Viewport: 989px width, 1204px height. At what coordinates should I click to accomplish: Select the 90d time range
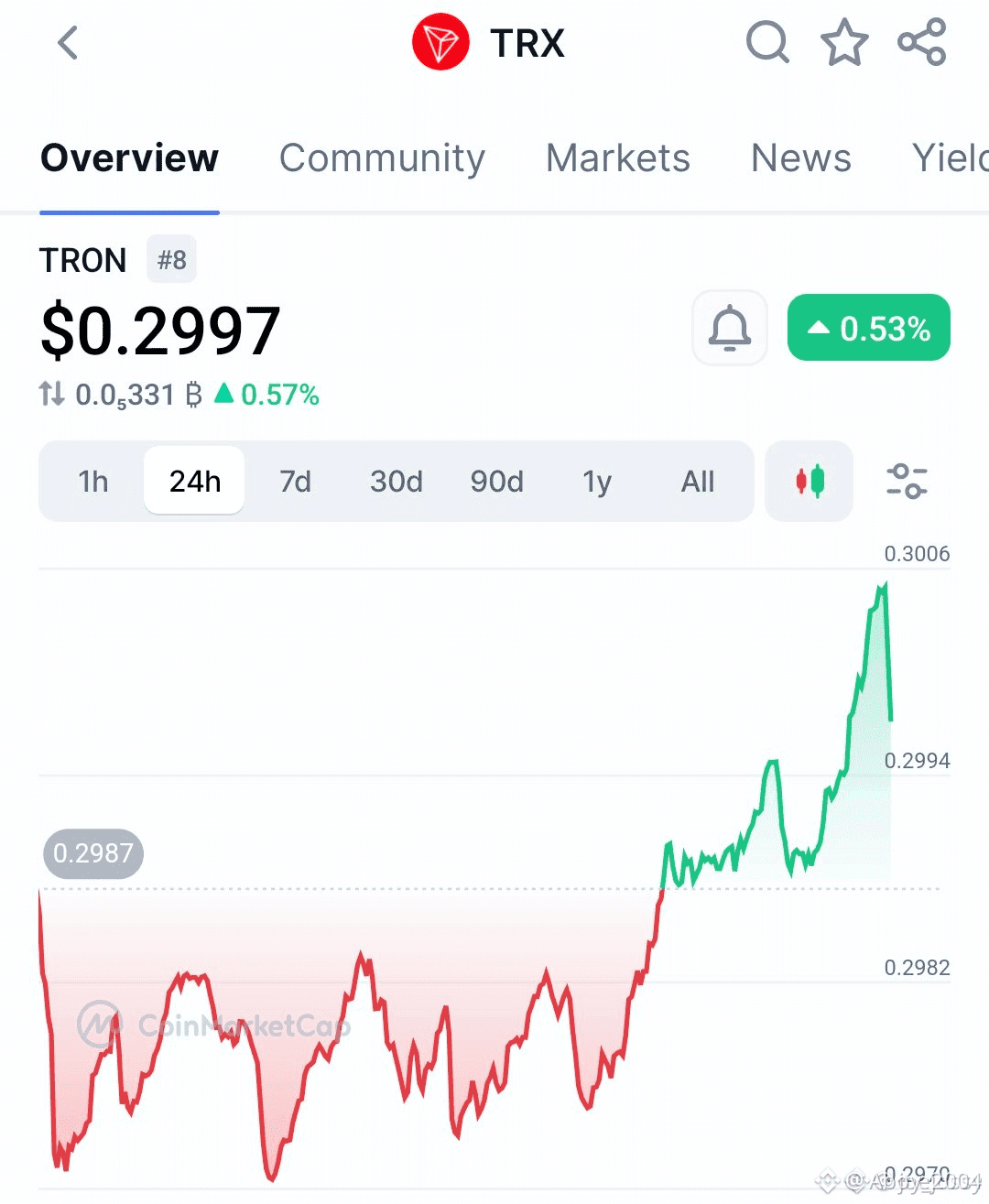click(497, 481)
